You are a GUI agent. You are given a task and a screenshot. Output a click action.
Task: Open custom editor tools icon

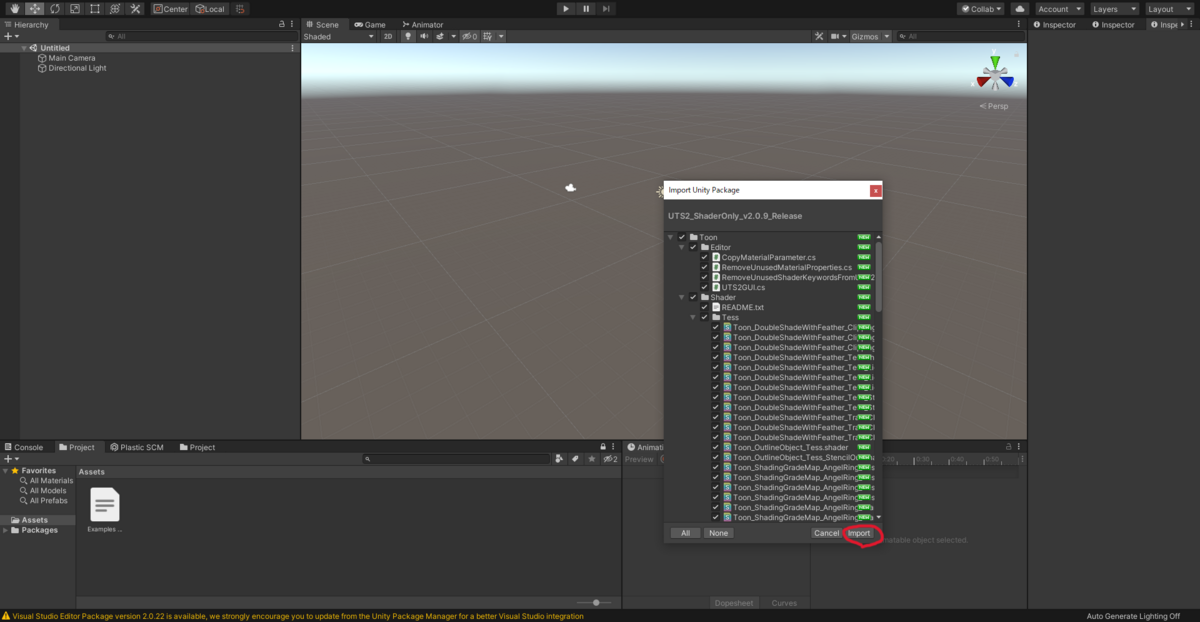(135, 9)
